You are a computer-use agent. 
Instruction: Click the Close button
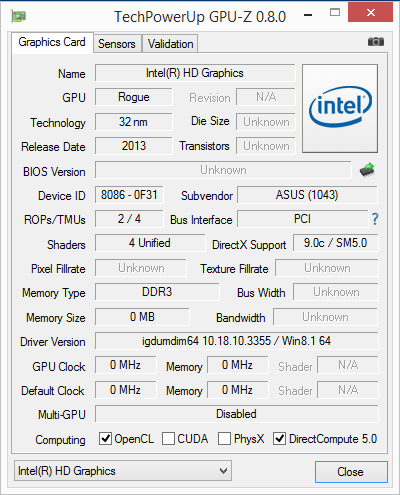point(351,472)
